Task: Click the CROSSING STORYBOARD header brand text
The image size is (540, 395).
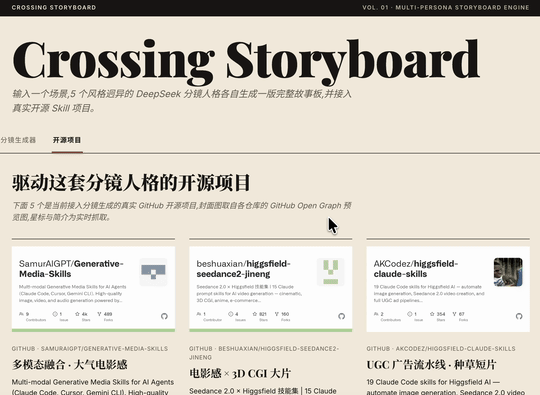Action: coord(54,8)
